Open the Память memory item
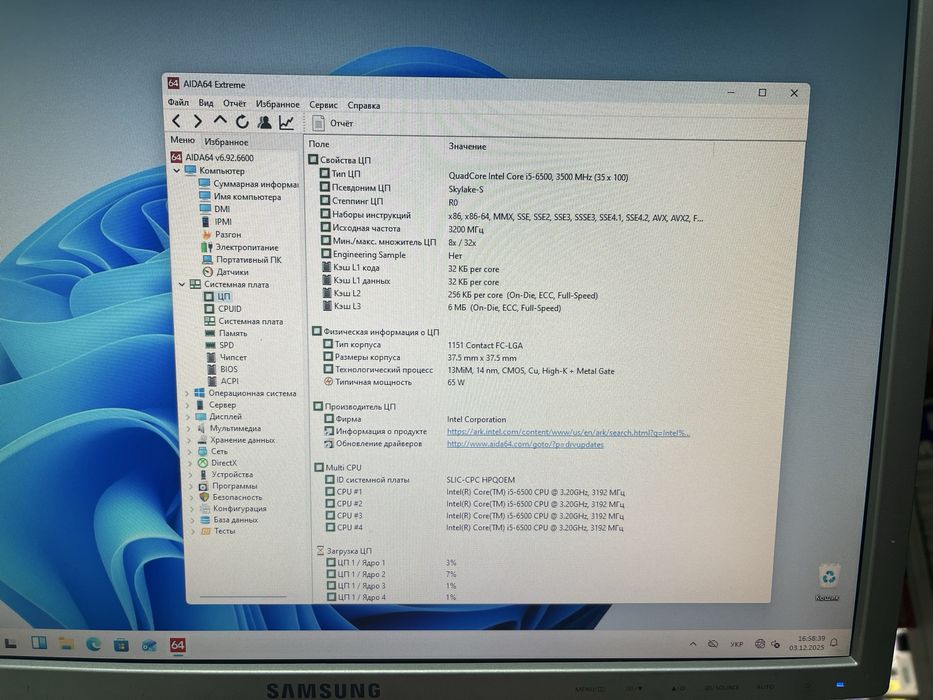 click(x=226, y=333)
